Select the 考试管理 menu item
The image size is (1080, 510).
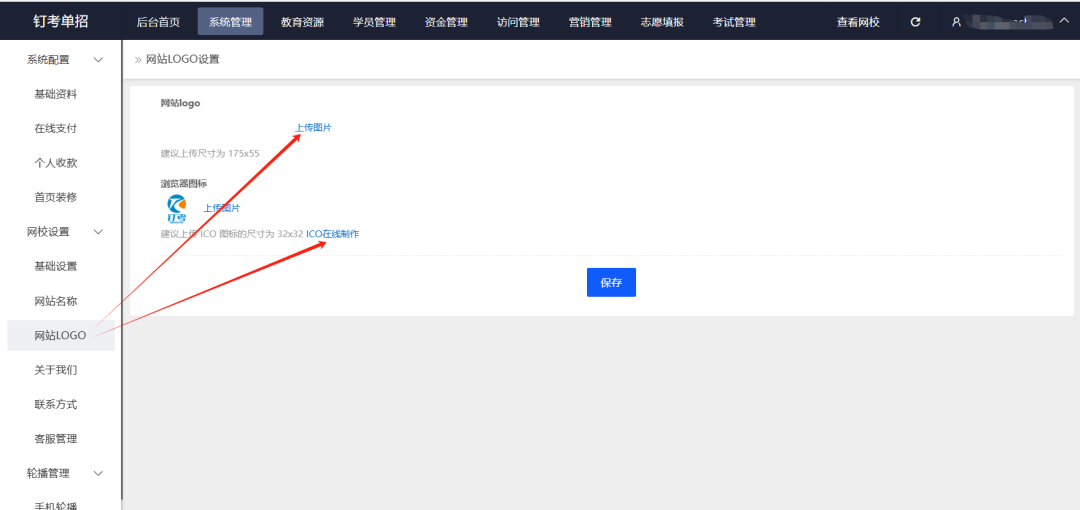[x=734, y=22]
